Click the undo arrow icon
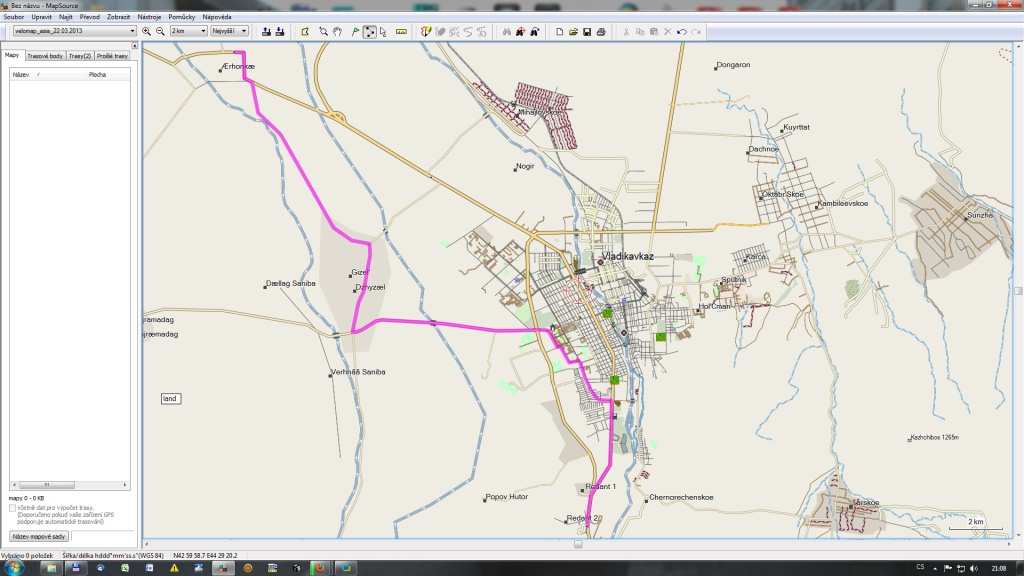 click(x=681, y=32)
